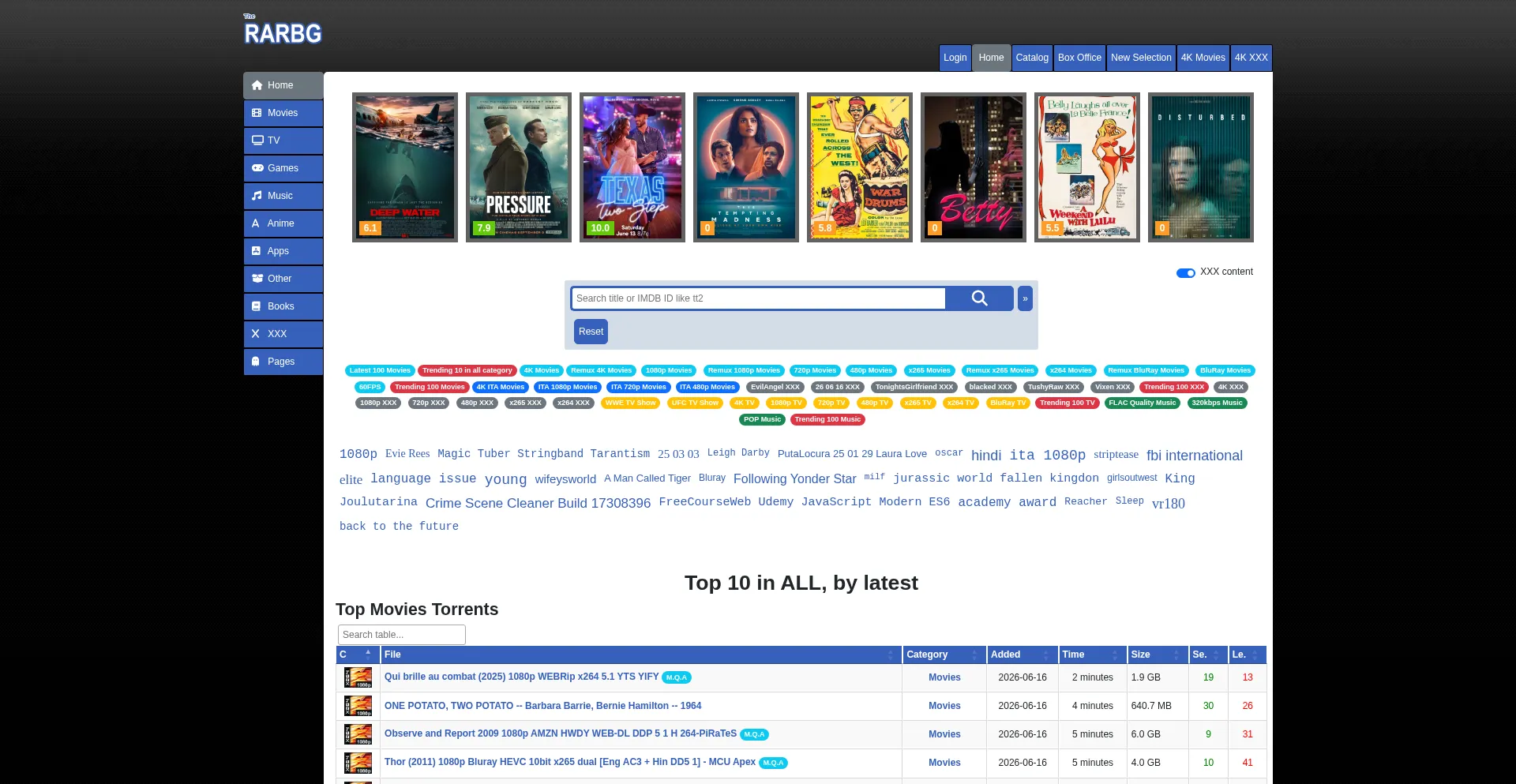Open the New Selection tab
This screenshot has height=784, width=1516.
[1141, 58]
